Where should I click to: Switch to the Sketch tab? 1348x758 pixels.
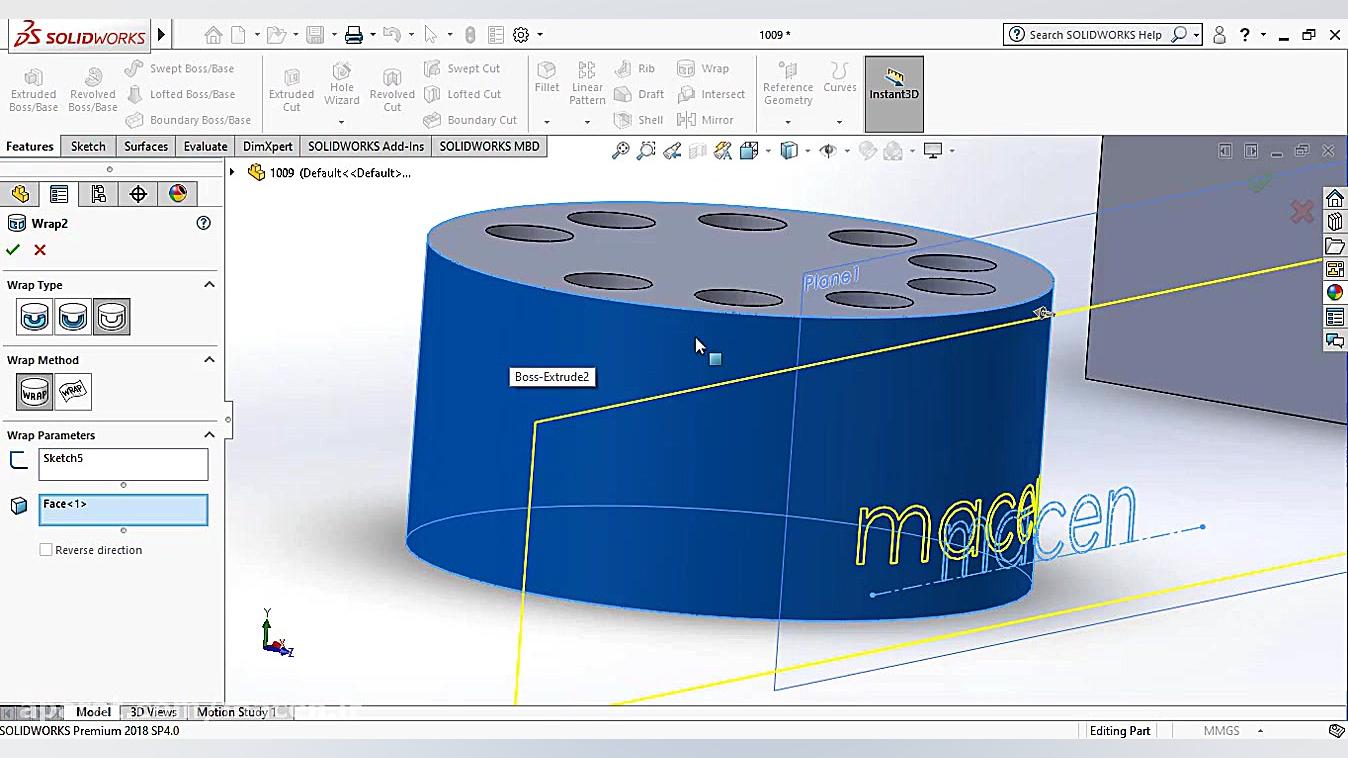click(x=88, y=146)
